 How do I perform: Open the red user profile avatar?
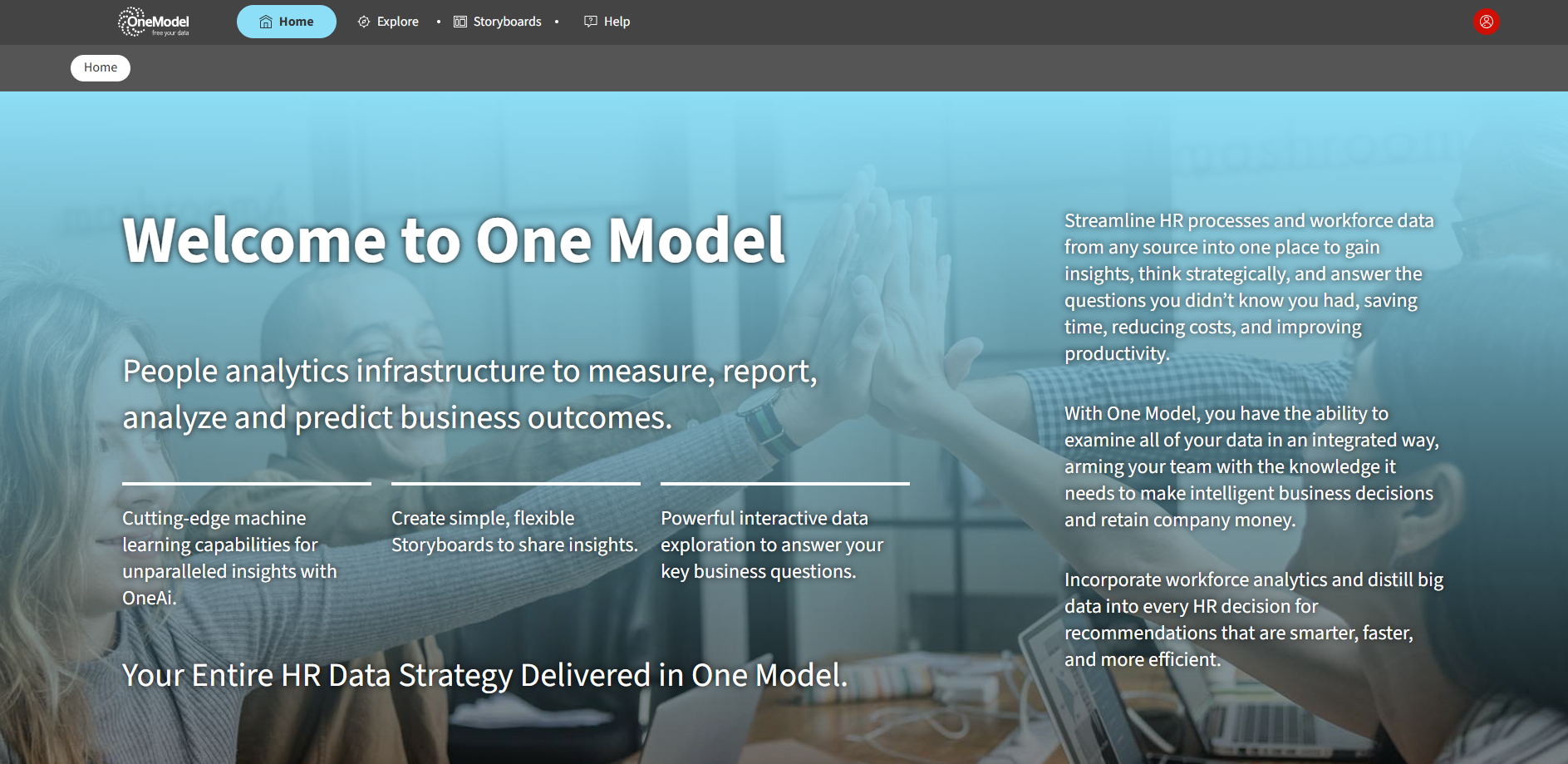tap(1486, 22)
